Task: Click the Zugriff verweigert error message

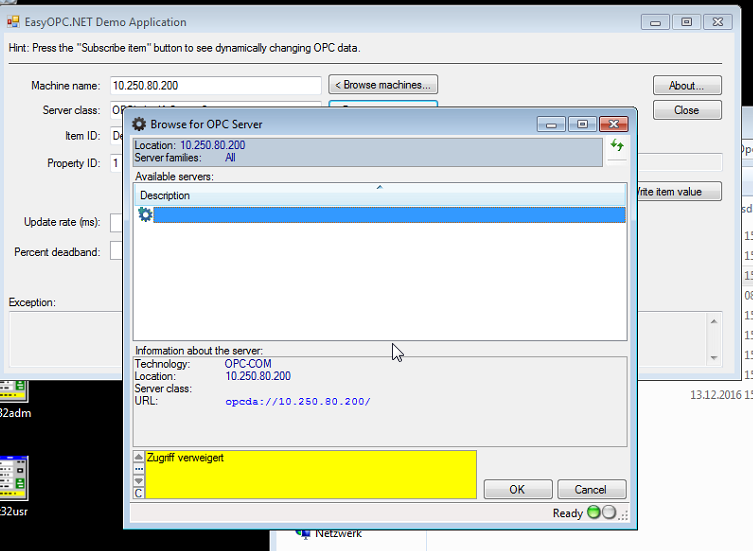Action: point(185,457)
